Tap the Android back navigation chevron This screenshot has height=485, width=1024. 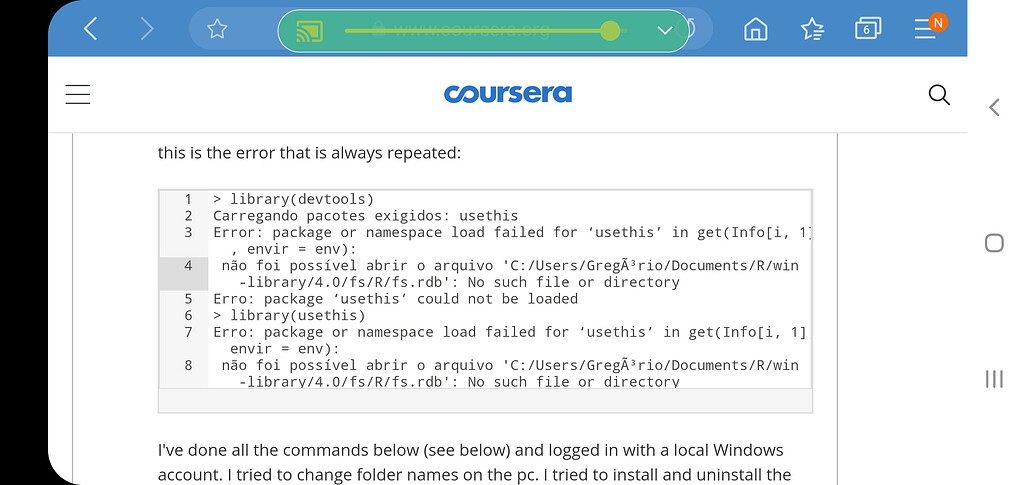click(x=994, y=107)
